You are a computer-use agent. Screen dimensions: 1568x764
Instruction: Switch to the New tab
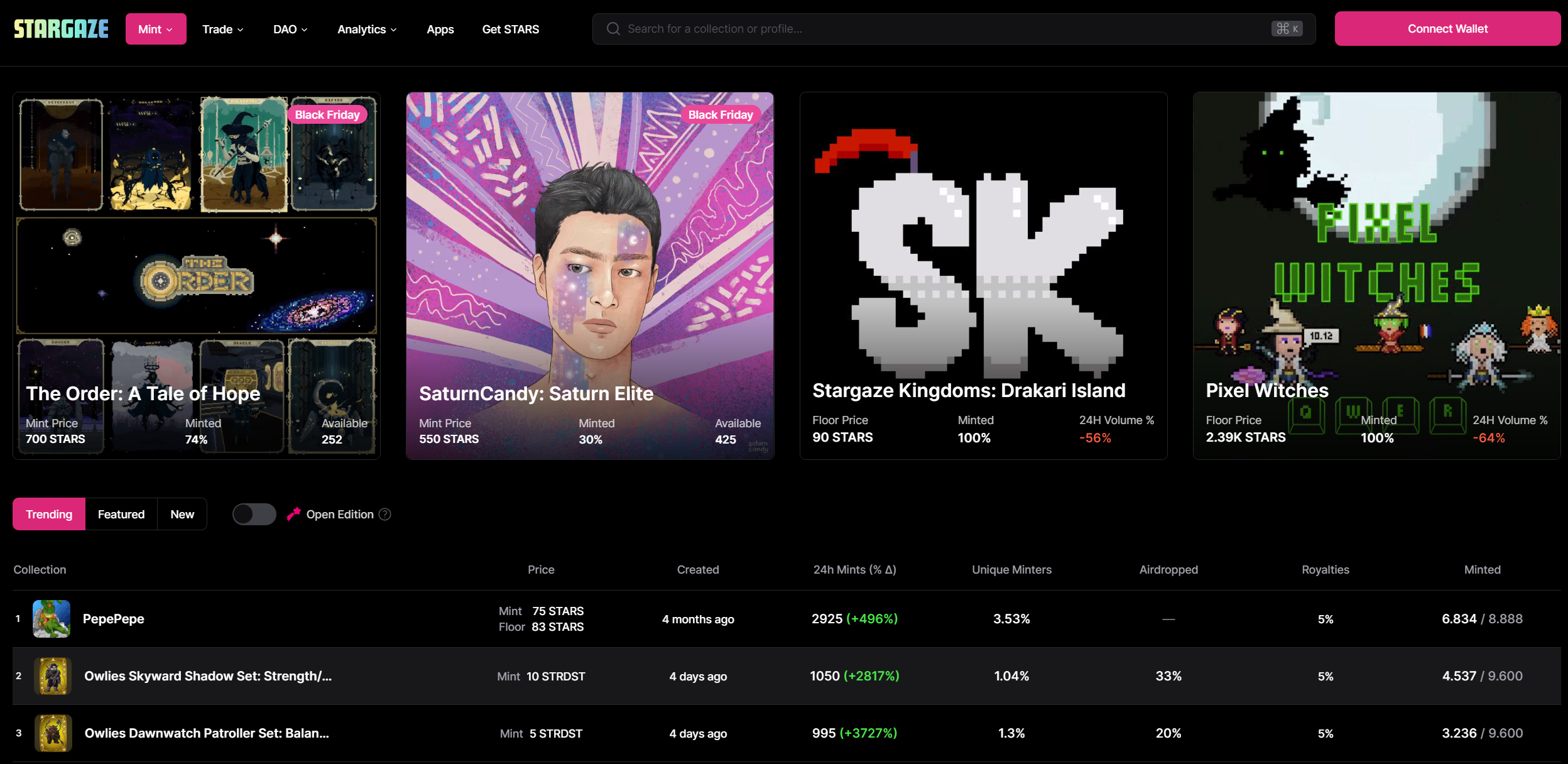[182, 514]
